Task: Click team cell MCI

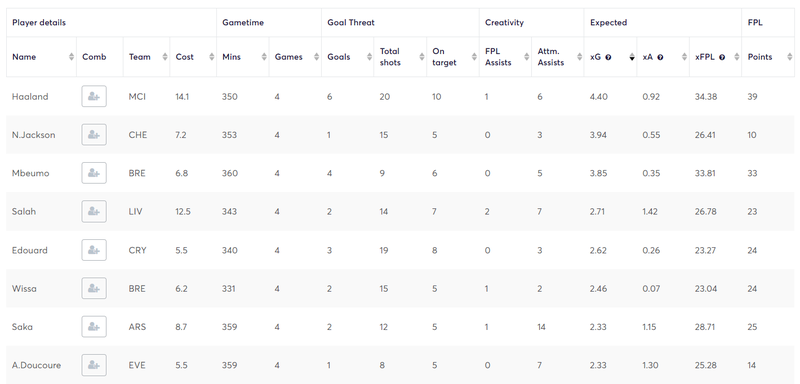Action: tap(137, 96)
